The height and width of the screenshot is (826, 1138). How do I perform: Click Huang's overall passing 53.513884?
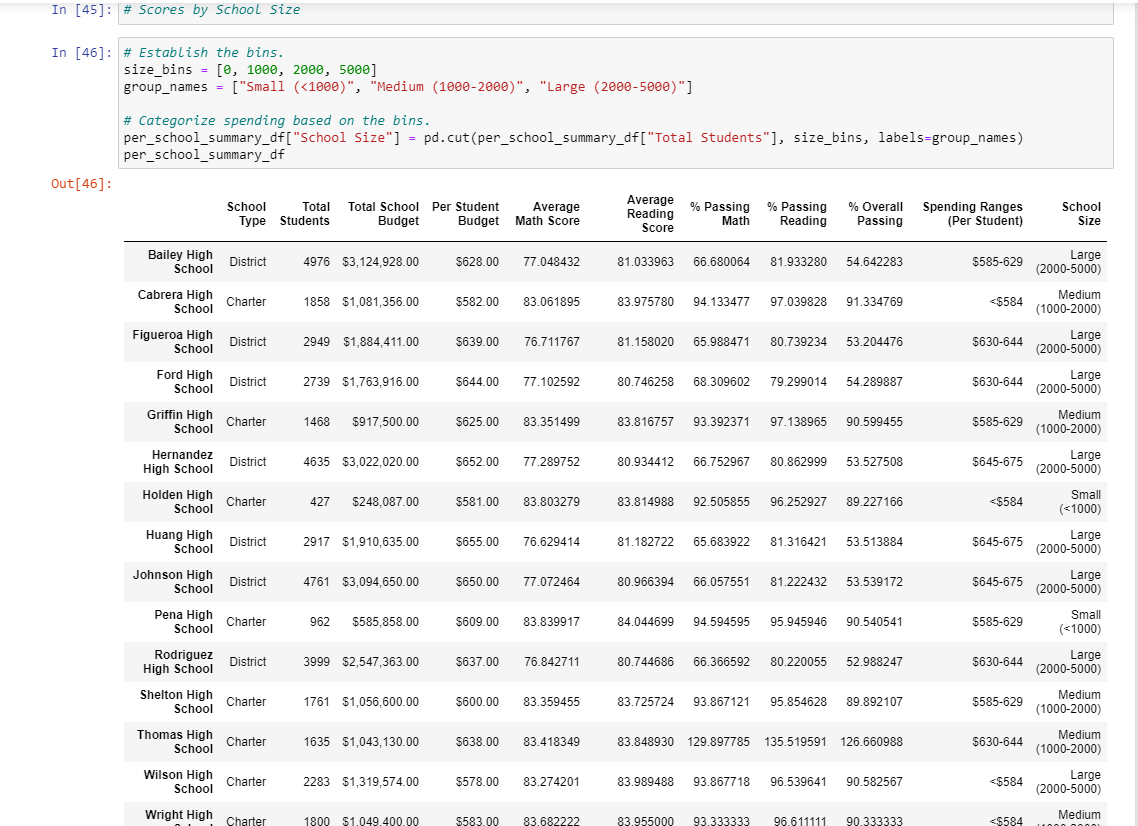pos(875,541)
